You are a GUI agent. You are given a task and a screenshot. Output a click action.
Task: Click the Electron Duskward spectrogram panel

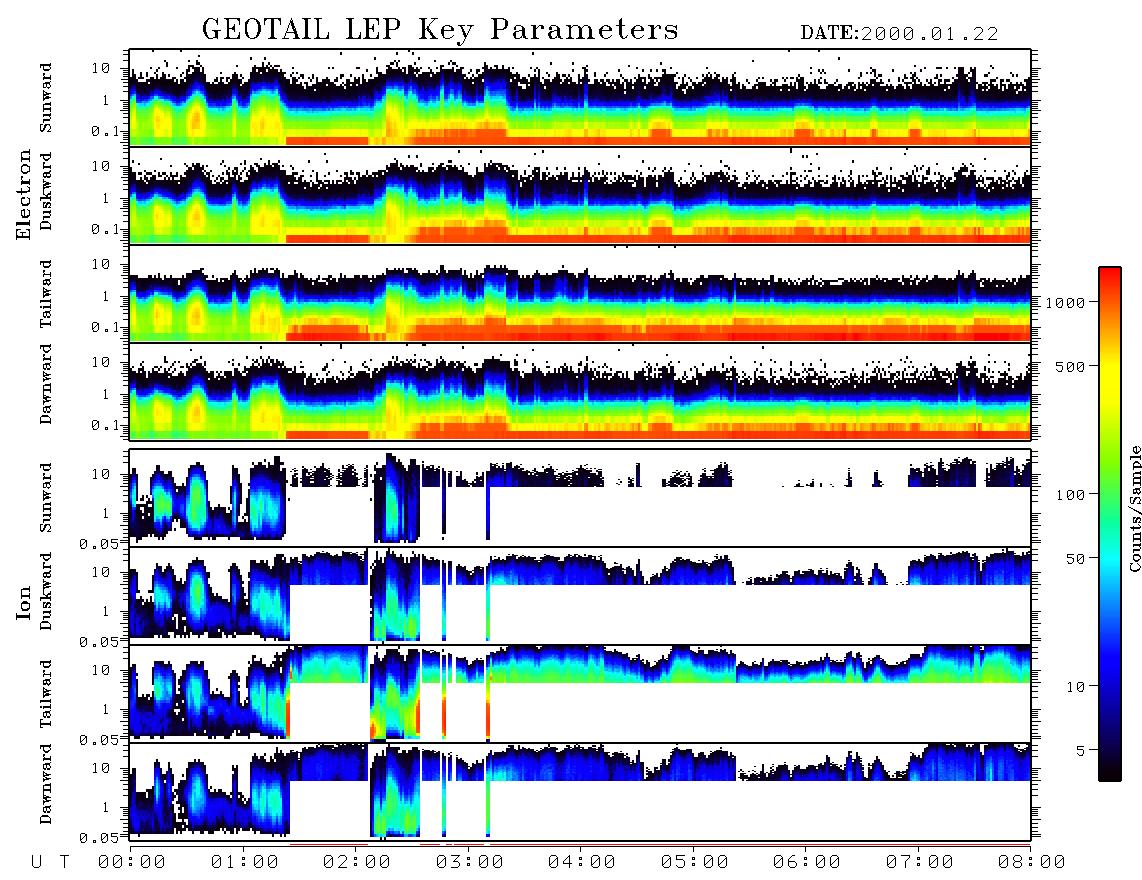pyautogui.click(x=580, y=195)
